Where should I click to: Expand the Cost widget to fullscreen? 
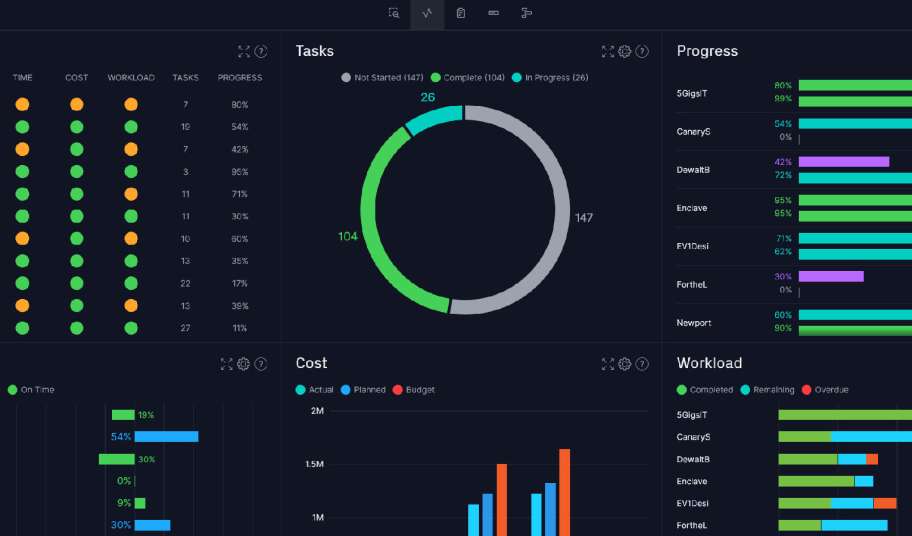pos(607,364)
